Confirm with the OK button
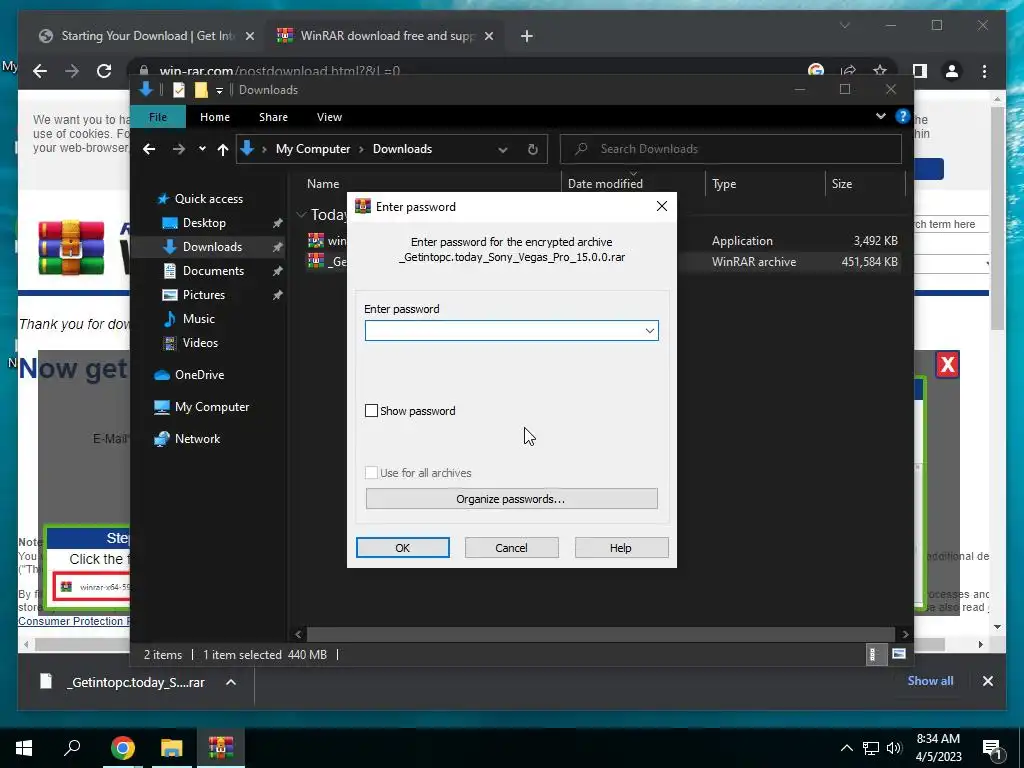The width and height of the screenshot is (1024, 768). (402, 548)
